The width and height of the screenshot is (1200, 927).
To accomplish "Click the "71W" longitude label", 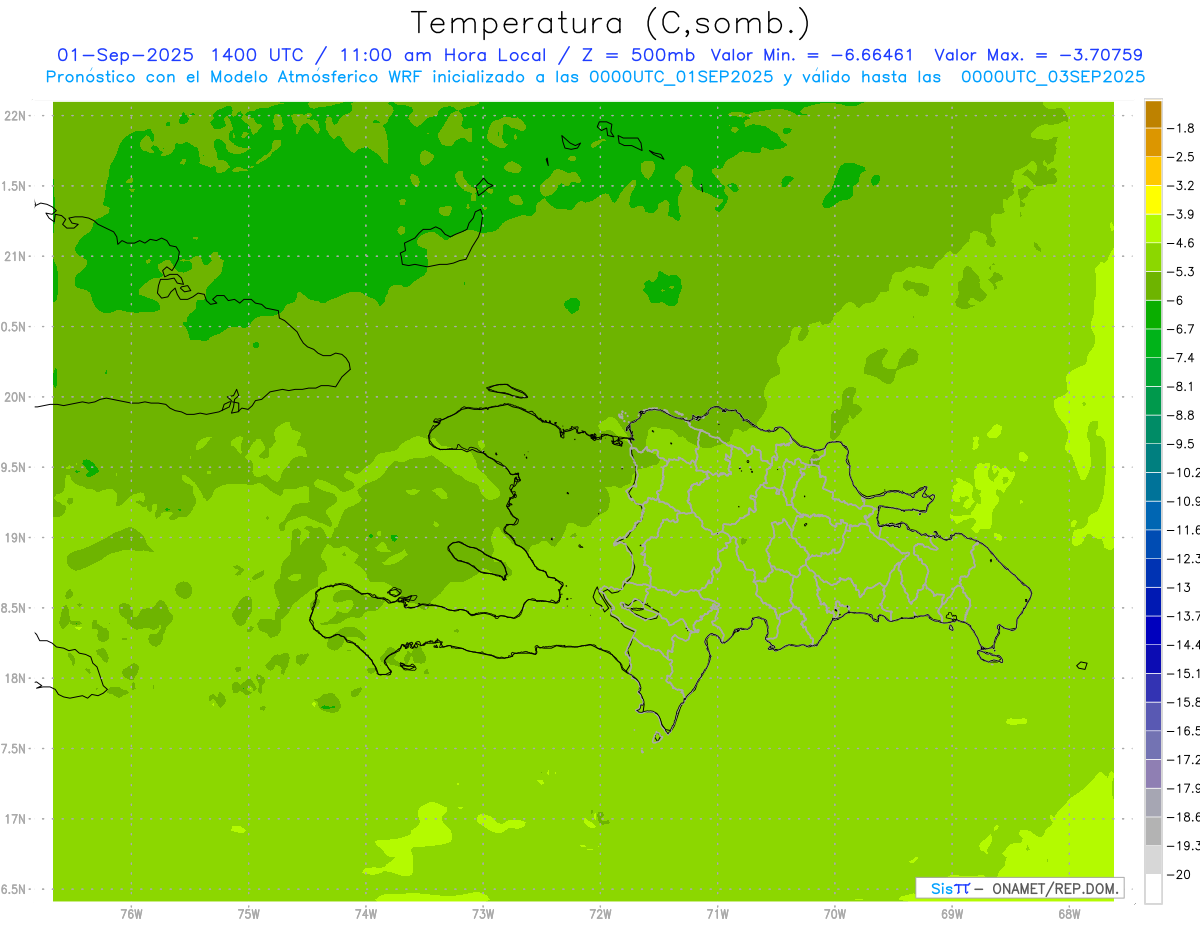I will coord(717,914).
